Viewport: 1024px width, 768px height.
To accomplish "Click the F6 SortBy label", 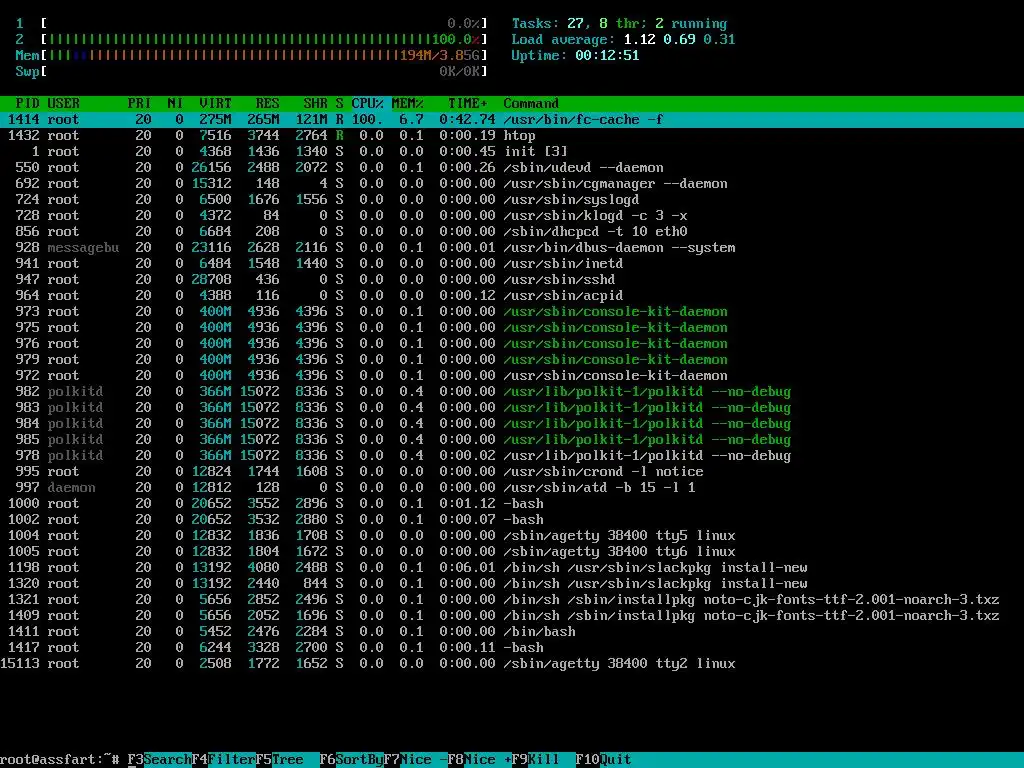I will pos(351,760).
